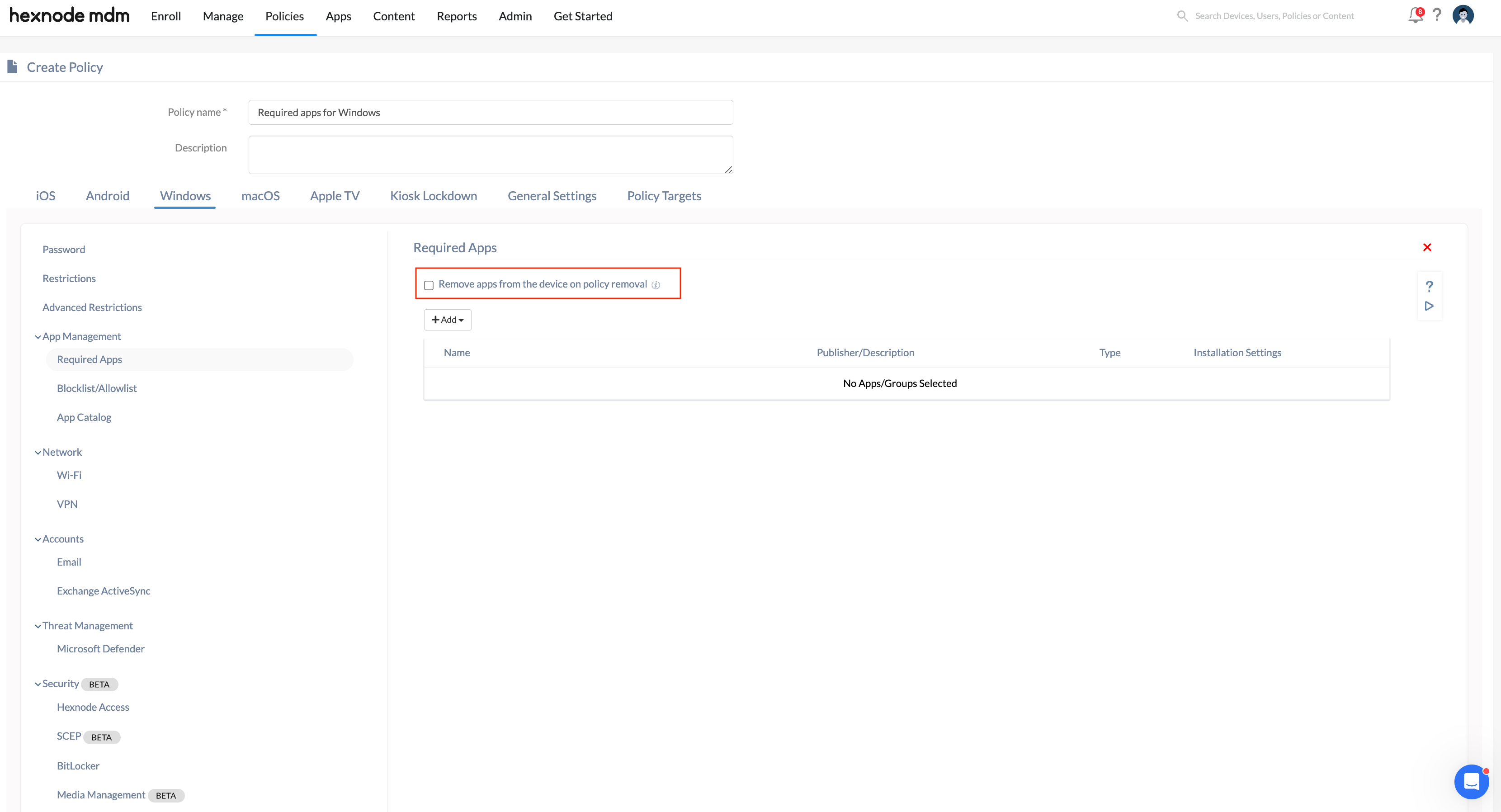Image resolution: width=1501 pixels, height=812 pixels.
Task: Open the notifications bell icon
Action: (1415, 16)
